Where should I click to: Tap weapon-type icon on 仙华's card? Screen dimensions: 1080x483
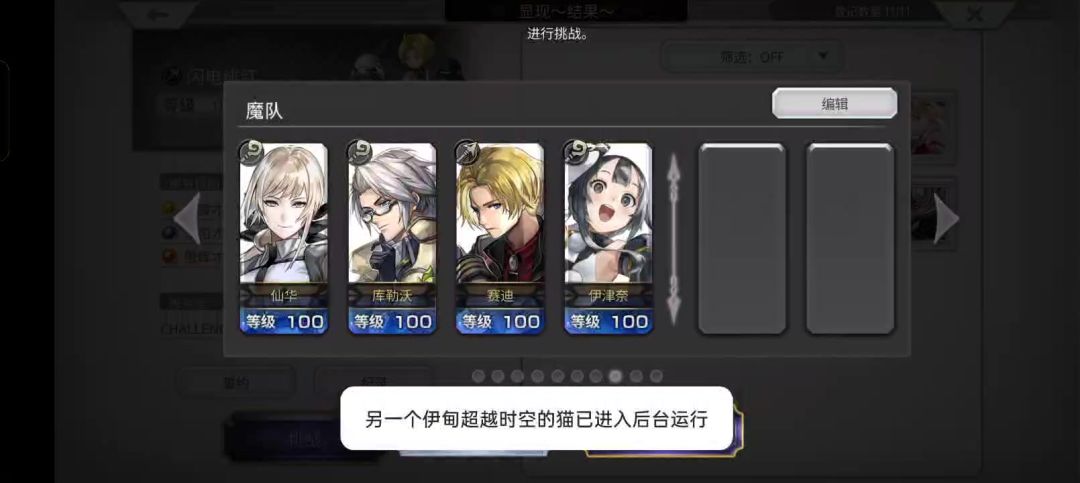point(251,154)
